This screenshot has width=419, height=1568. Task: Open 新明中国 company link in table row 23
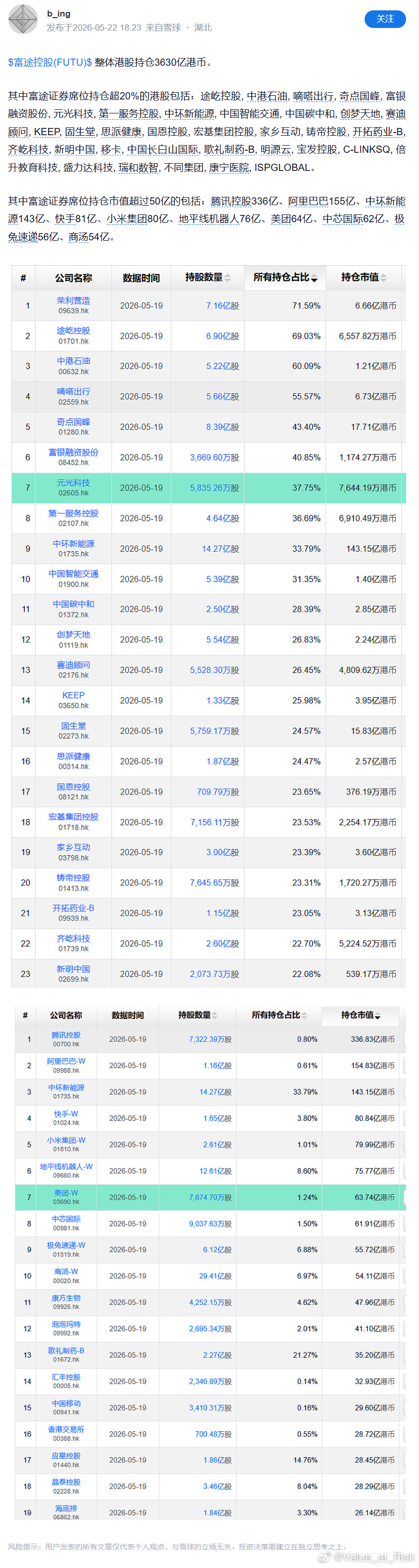pos(74,969)
